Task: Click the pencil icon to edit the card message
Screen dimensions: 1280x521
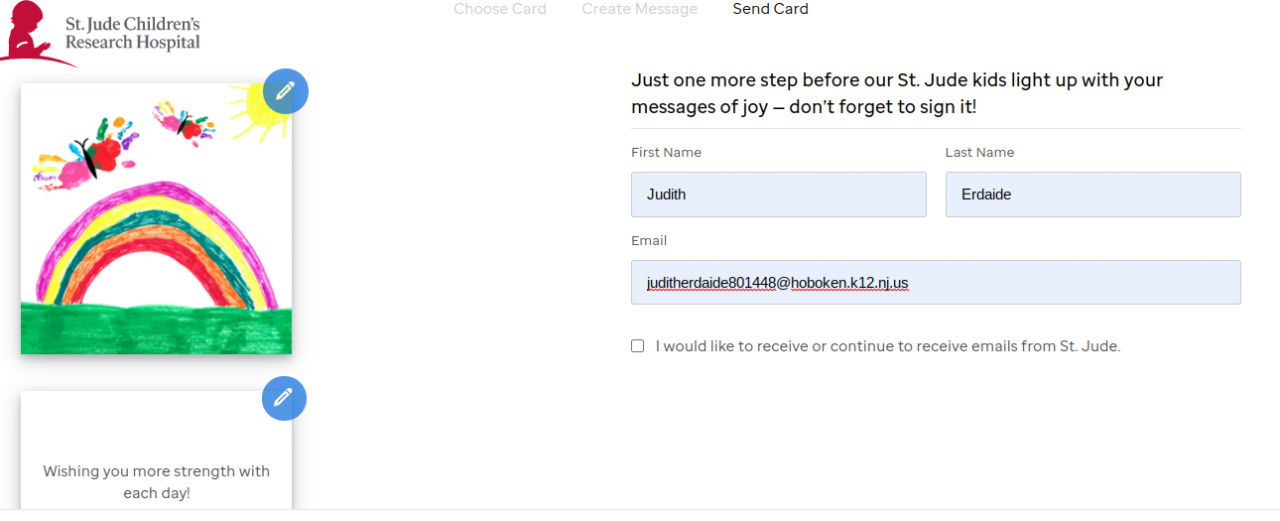Action: point(284,398)
